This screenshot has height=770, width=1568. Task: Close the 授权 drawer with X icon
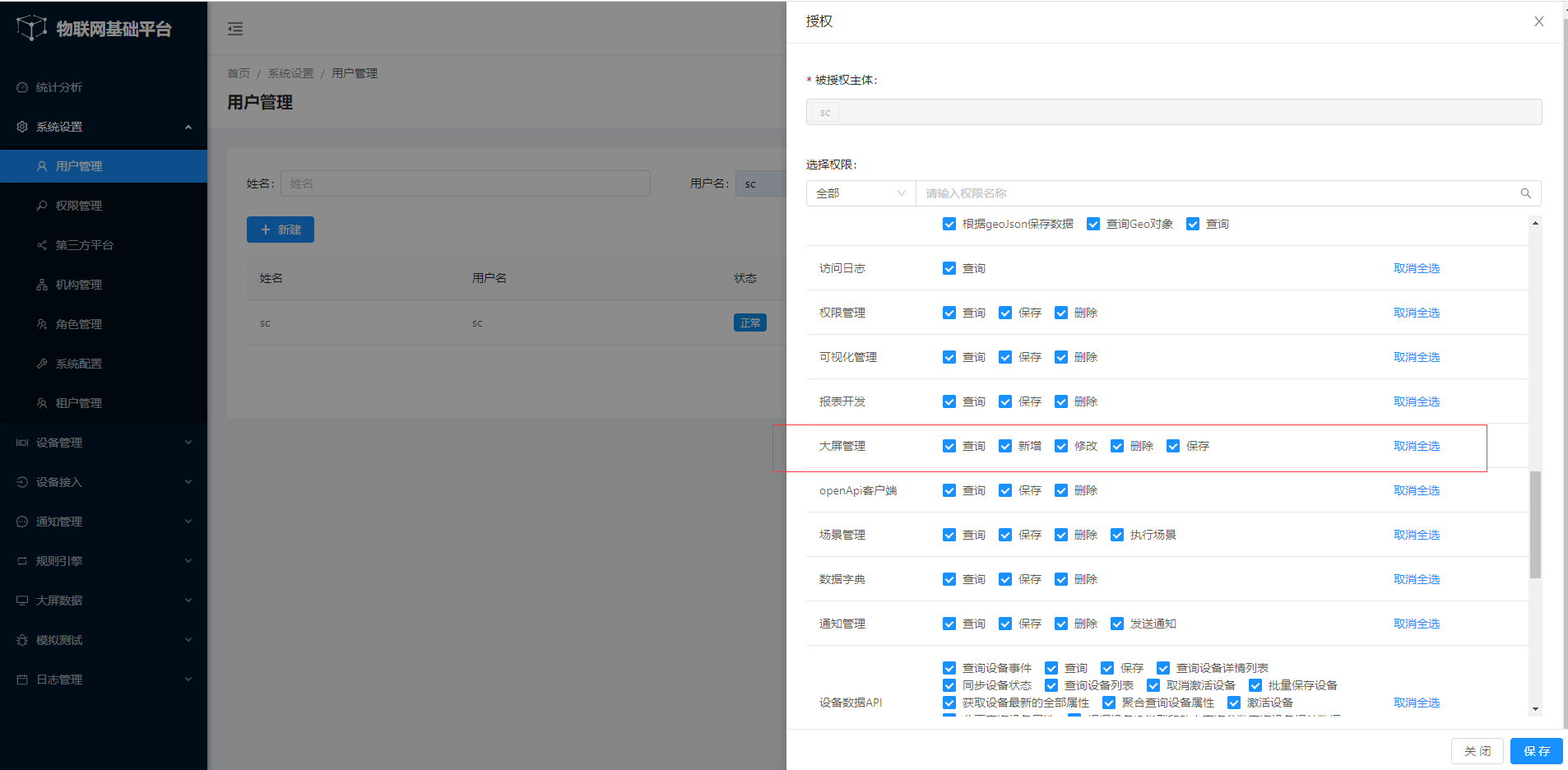point(1538,21)
